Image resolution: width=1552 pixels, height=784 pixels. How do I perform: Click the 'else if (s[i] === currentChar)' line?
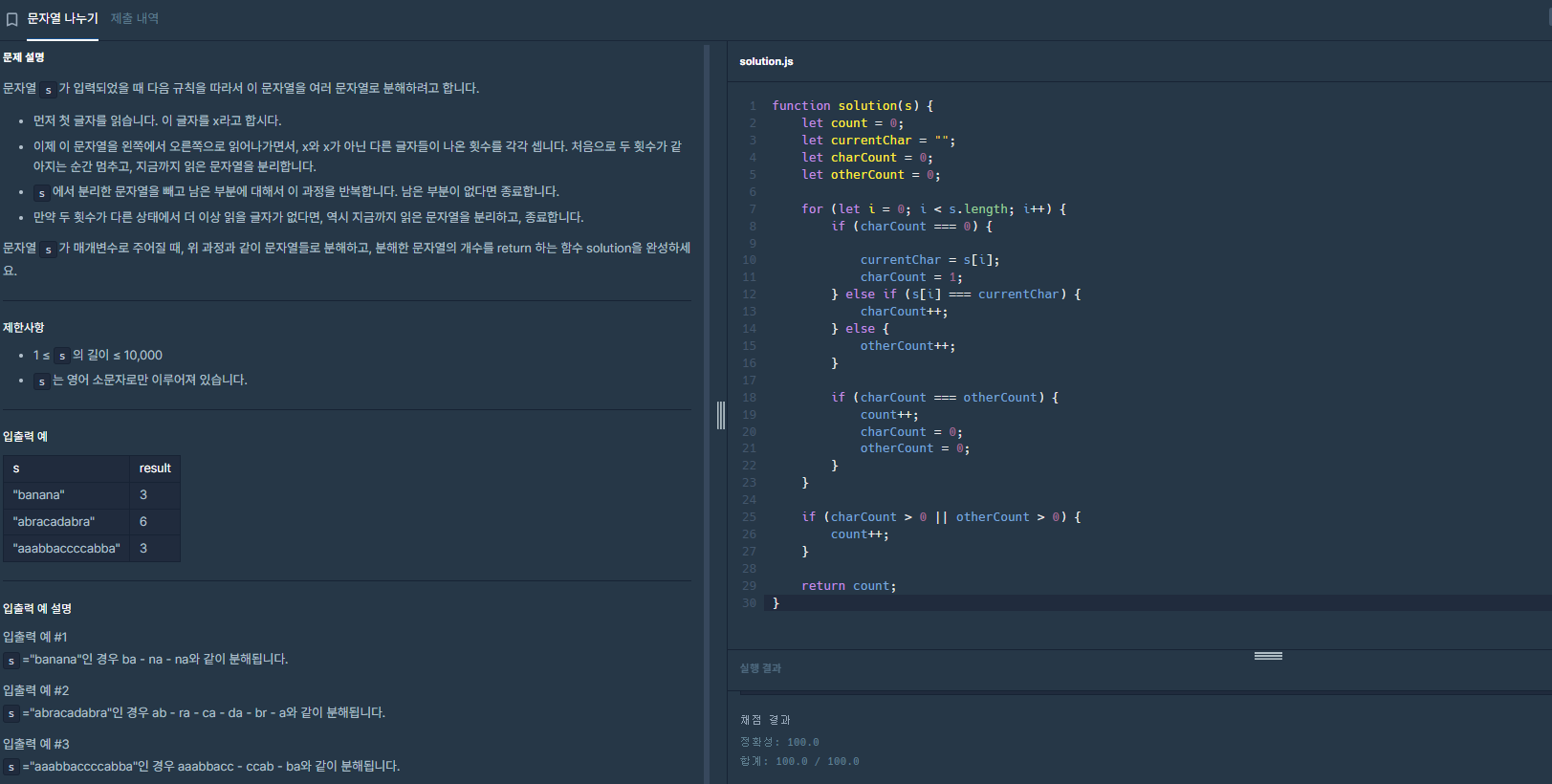pos(956,294)
